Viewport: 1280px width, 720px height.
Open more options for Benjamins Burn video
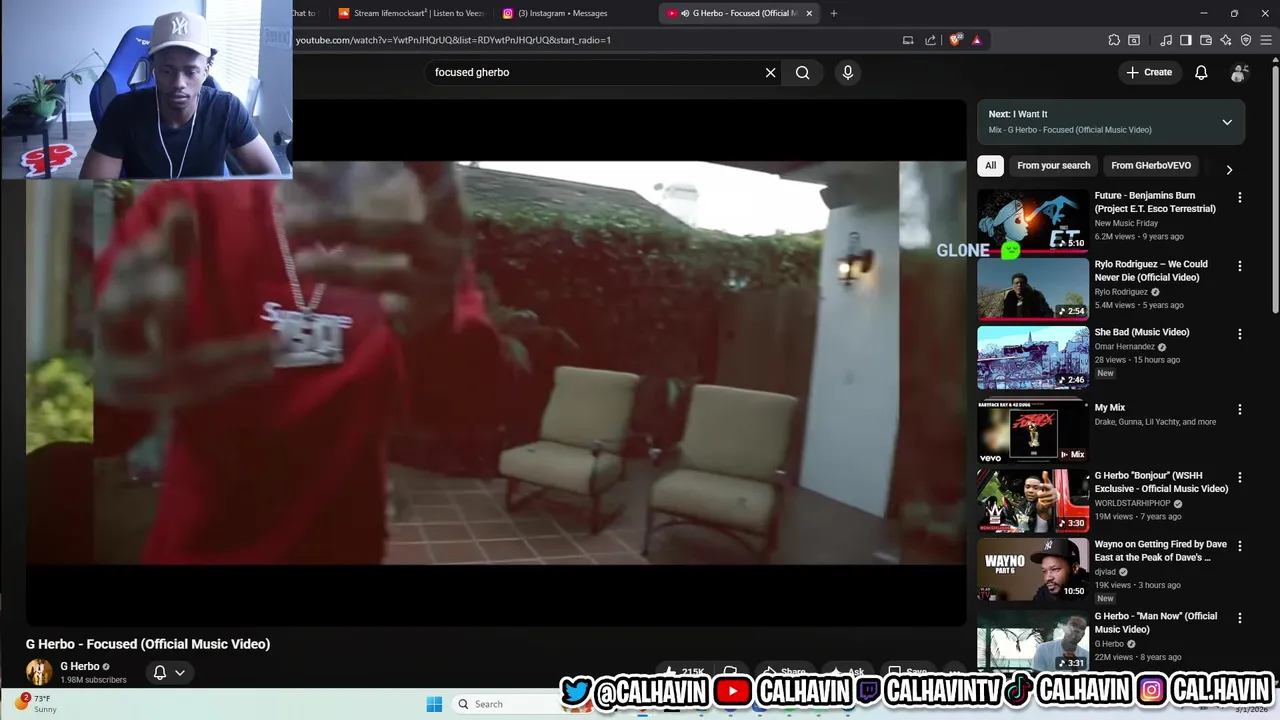click(x=1240, y=198)
